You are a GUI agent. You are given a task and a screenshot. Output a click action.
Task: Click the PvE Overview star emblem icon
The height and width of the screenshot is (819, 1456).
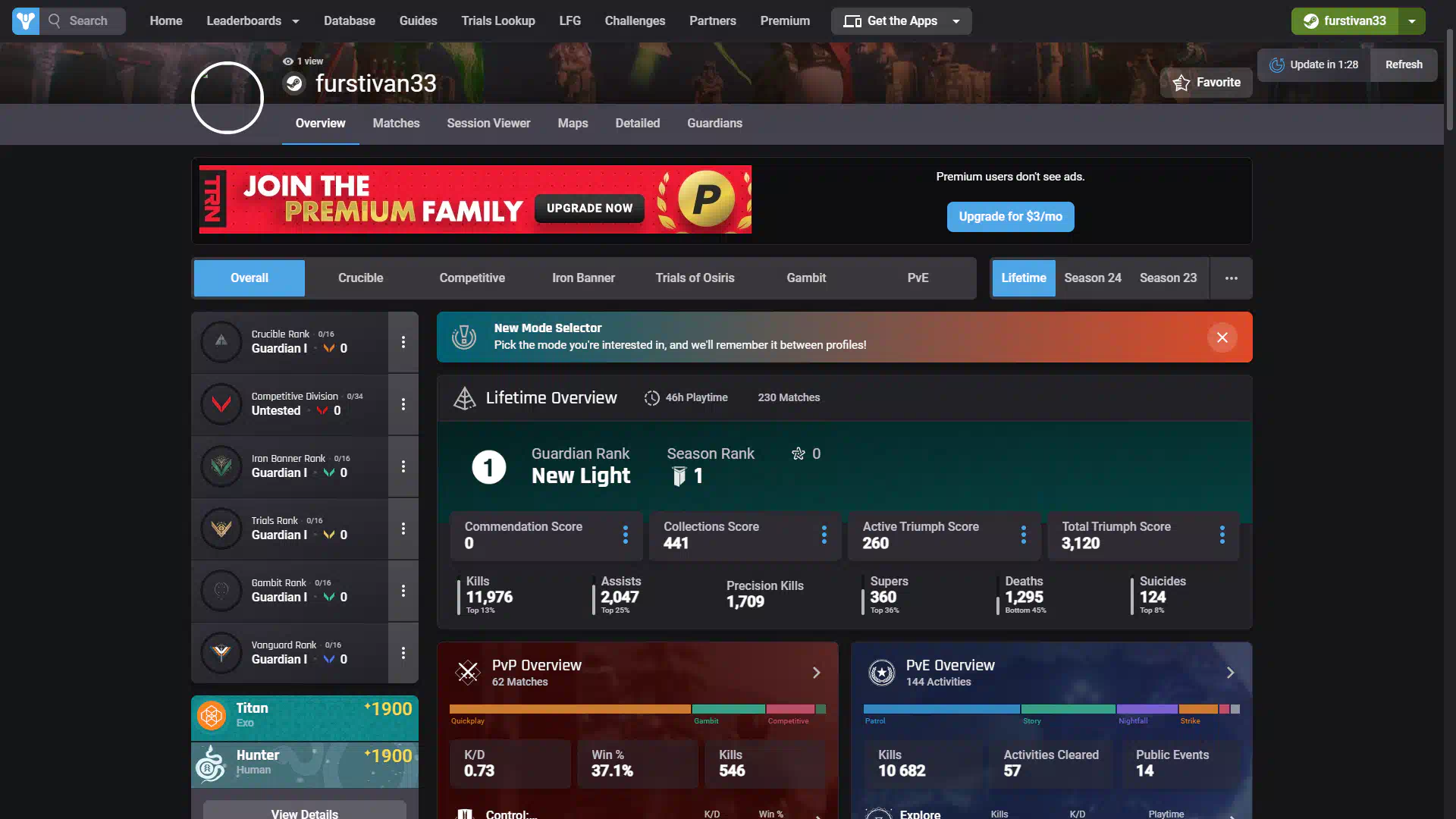[882, 673]
